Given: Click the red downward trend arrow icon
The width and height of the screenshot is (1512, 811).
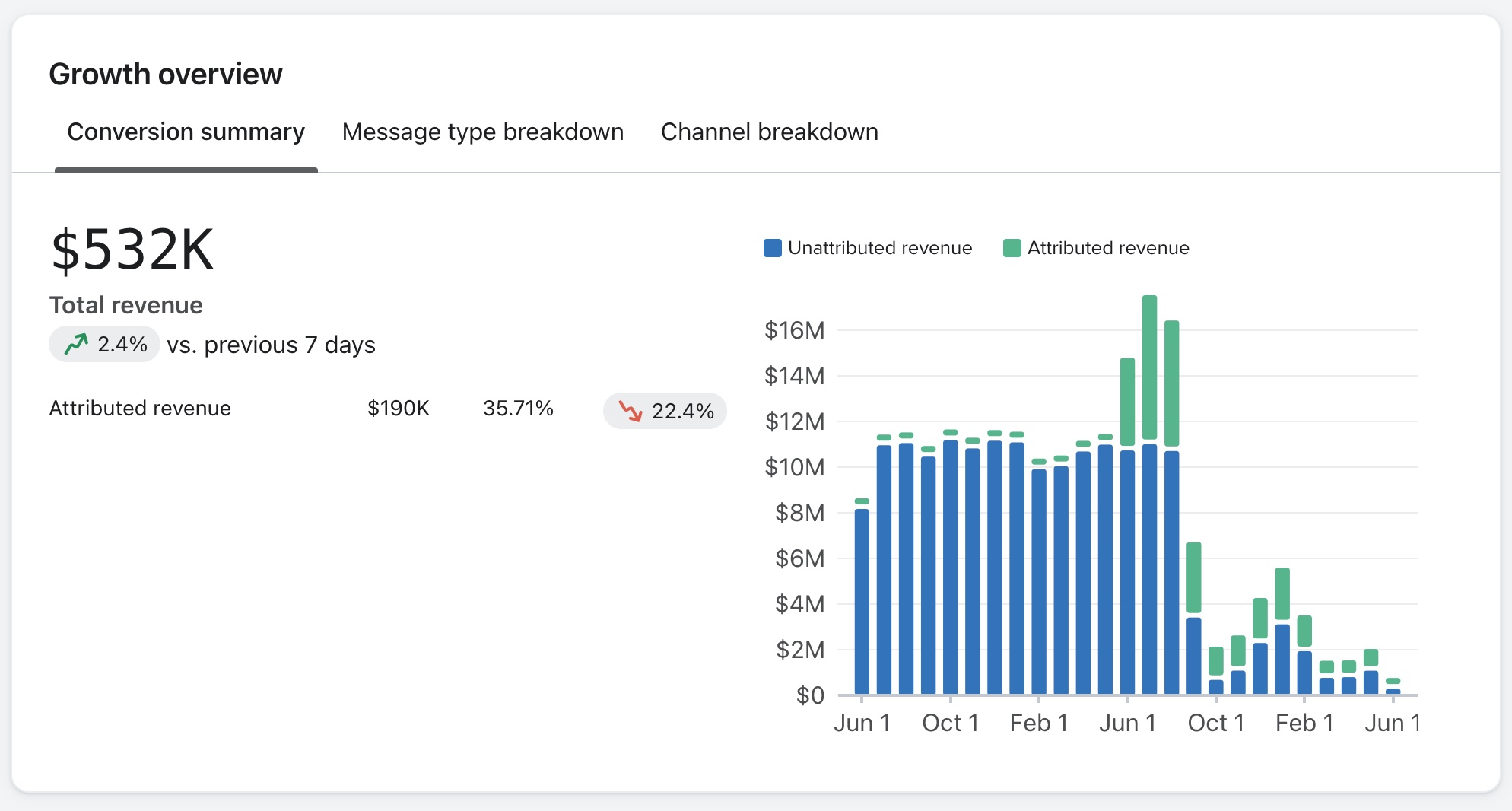Looking at the screenshot, I should (x=630, y=411).
